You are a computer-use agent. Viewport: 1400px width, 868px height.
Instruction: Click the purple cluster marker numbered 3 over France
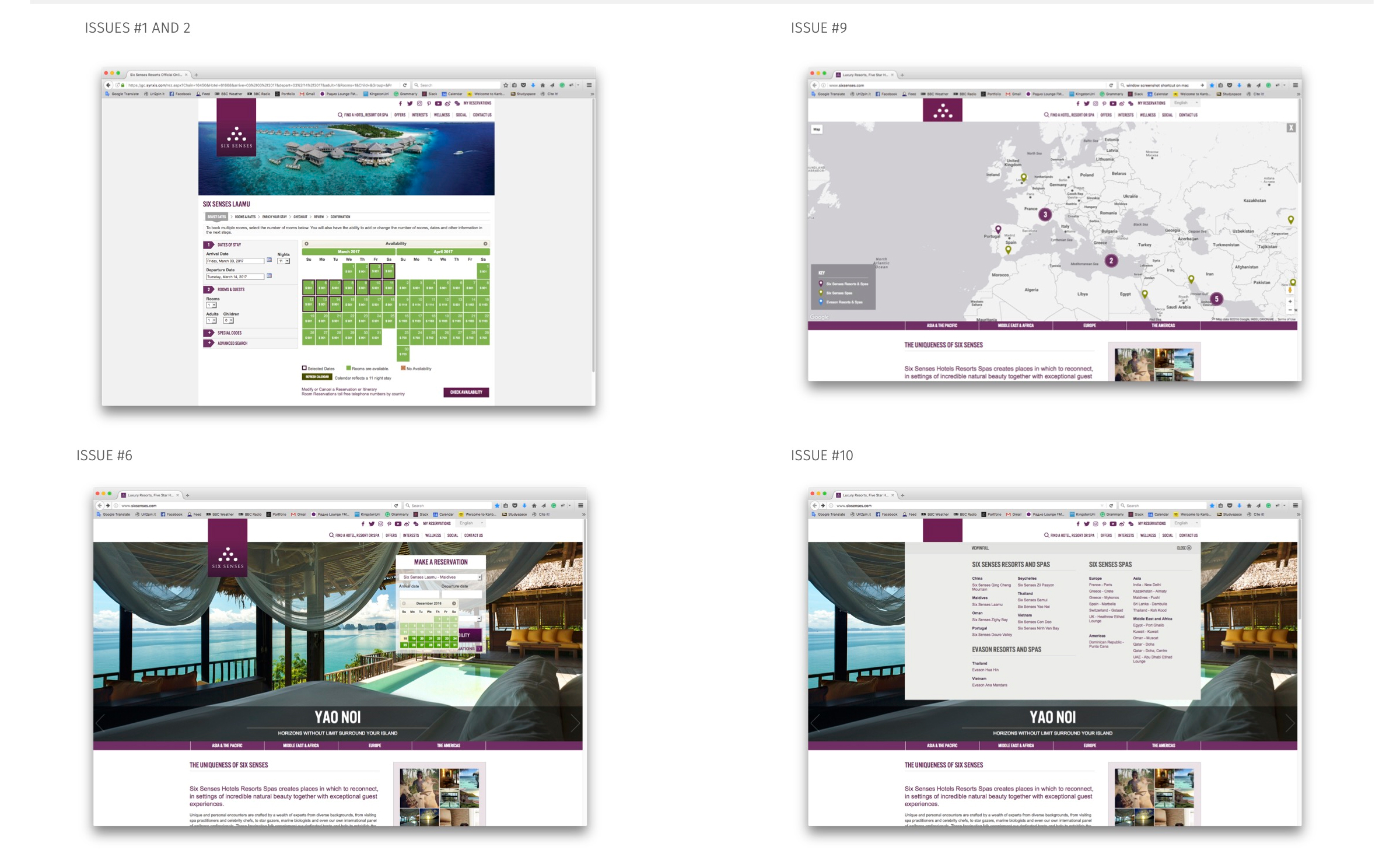point(1045,215)
